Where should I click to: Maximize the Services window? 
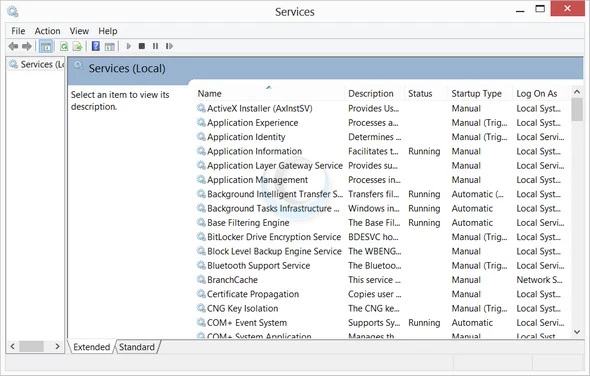coord(540,9)
